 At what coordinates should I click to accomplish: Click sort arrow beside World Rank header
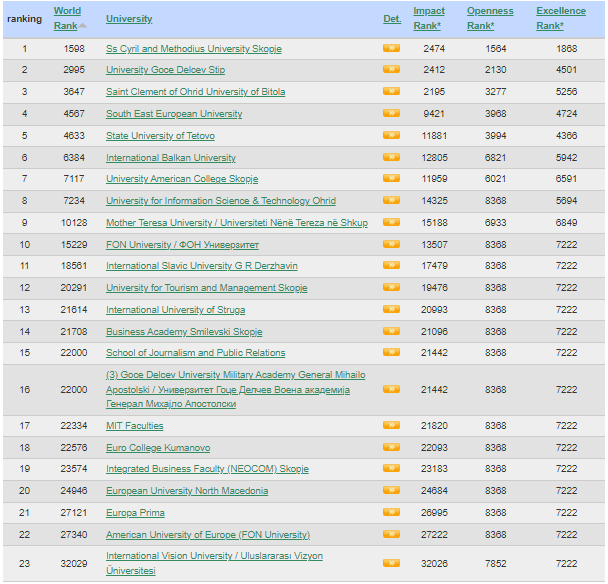coord(83,25)
